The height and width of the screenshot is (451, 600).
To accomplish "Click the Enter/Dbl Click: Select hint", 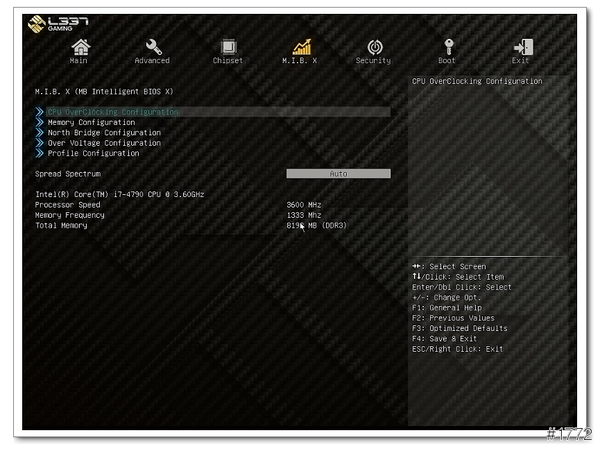I will click(461, 287).
